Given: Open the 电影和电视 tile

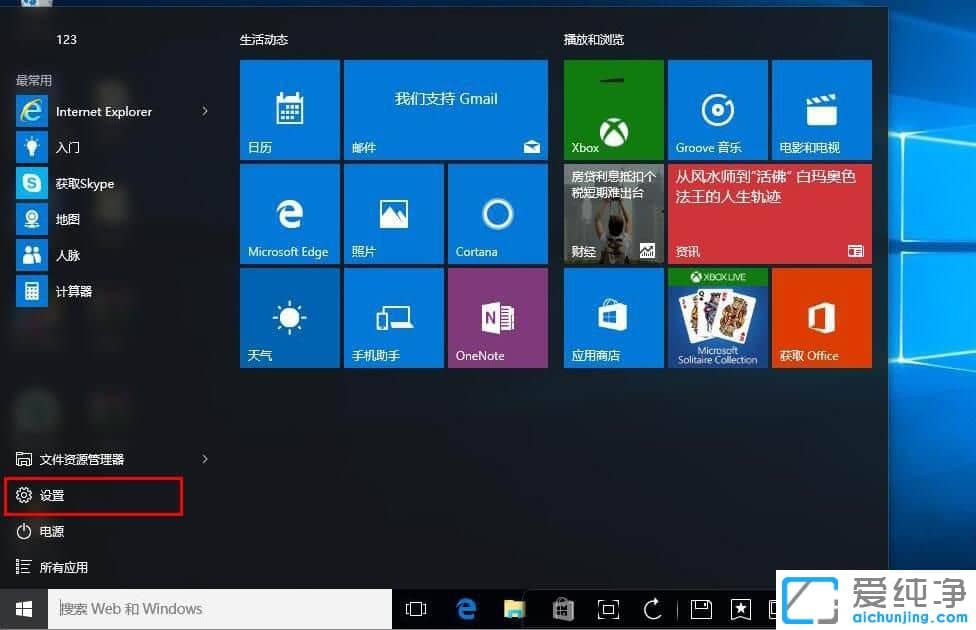Looking at the screenshot, I should (x=820, y=110).
